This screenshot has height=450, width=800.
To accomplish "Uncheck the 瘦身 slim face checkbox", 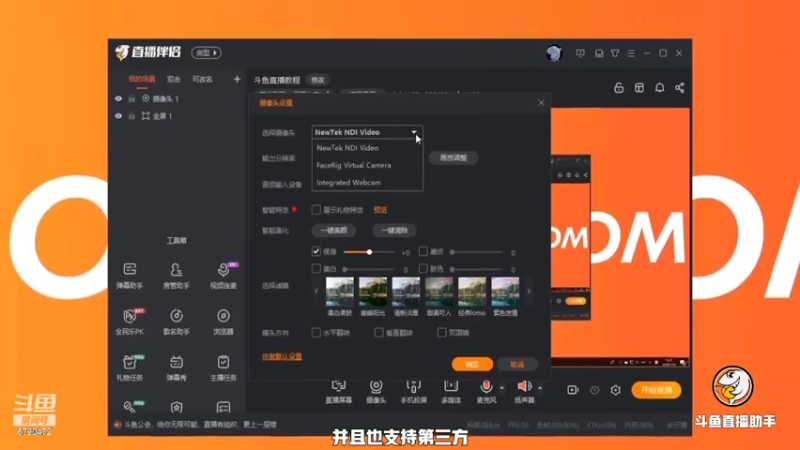I will (x=316, y=252).
